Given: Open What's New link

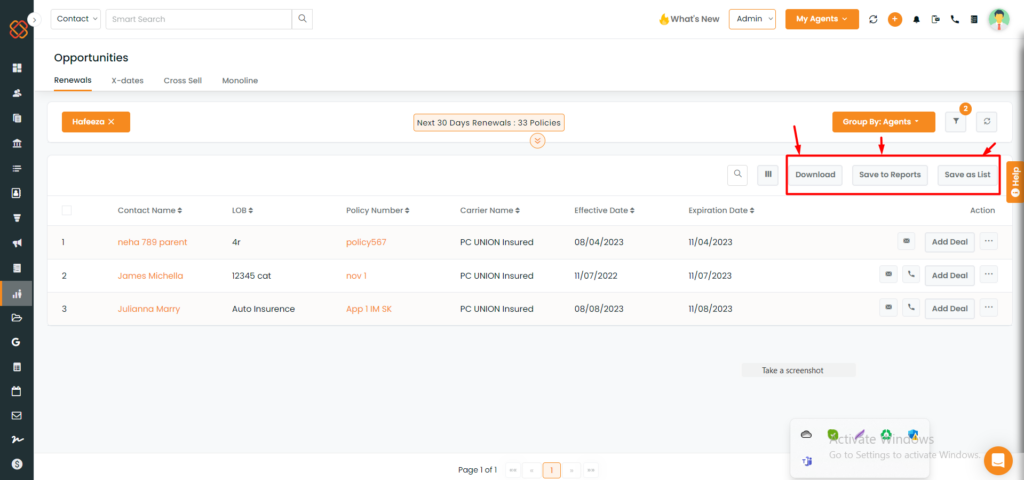Looking at the screenshot, I should pyautogui.click(x=689, y=19).
